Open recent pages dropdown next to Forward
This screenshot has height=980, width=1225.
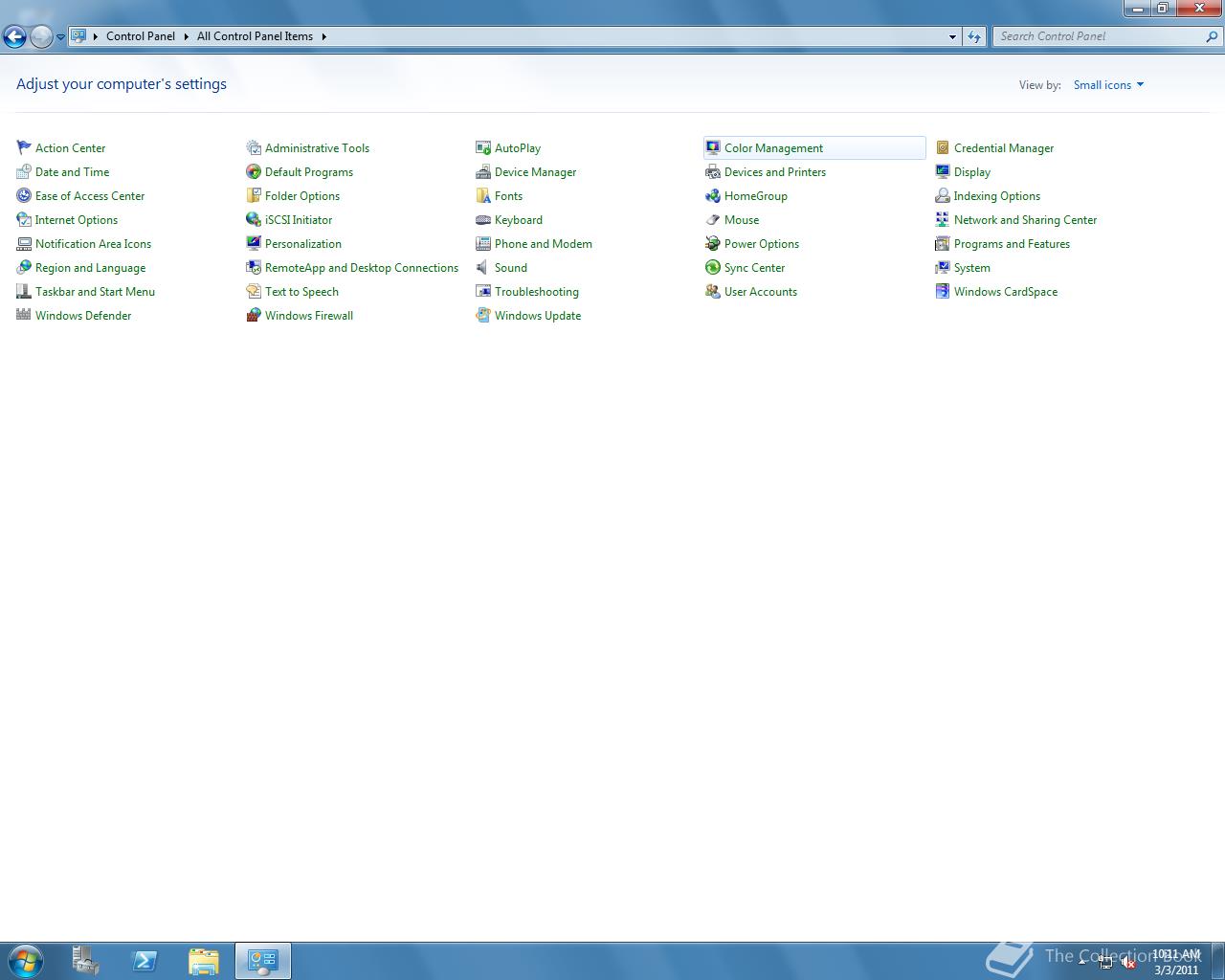[60, 37]
